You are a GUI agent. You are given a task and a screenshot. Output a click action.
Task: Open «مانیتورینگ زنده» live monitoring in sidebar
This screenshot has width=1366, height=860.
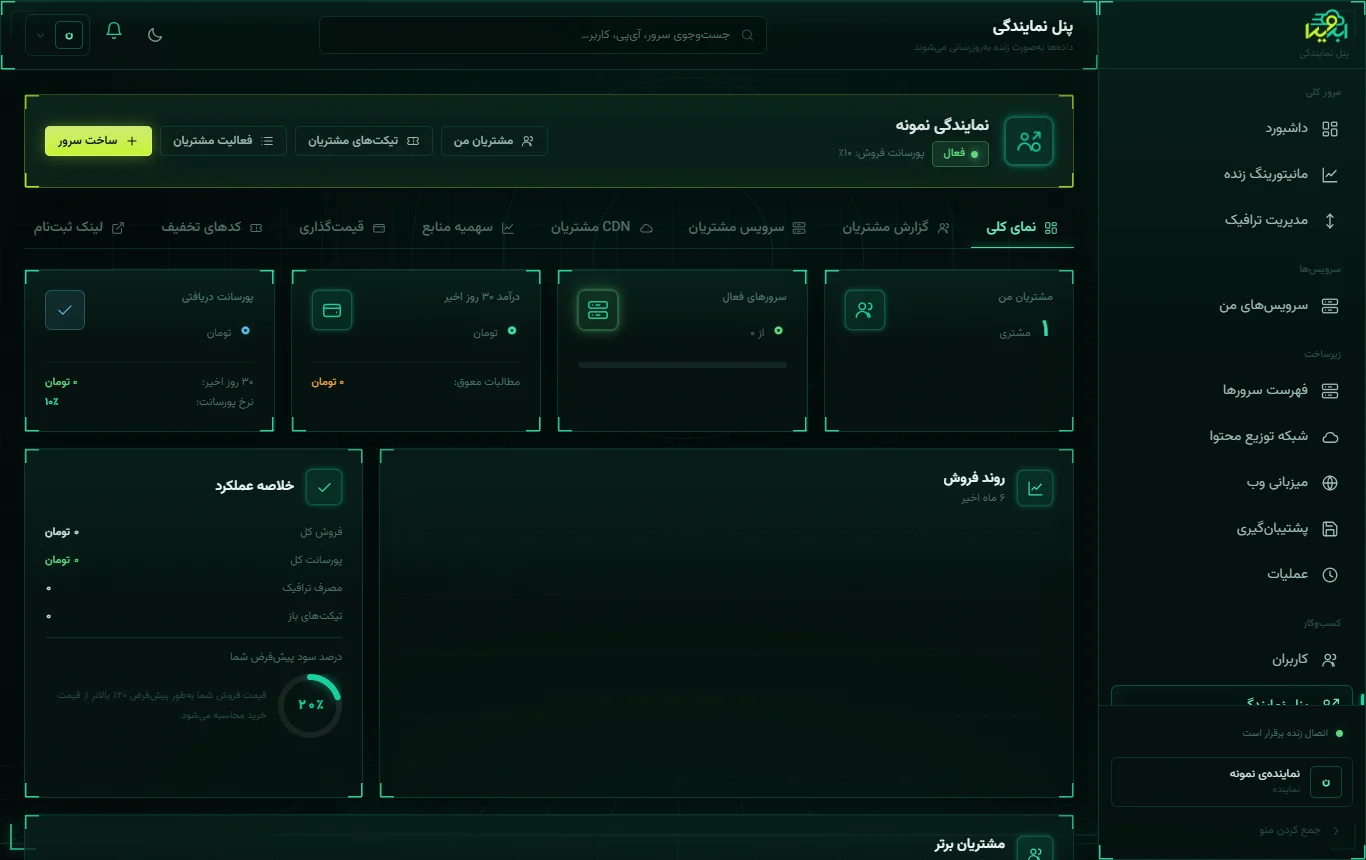1232,175
